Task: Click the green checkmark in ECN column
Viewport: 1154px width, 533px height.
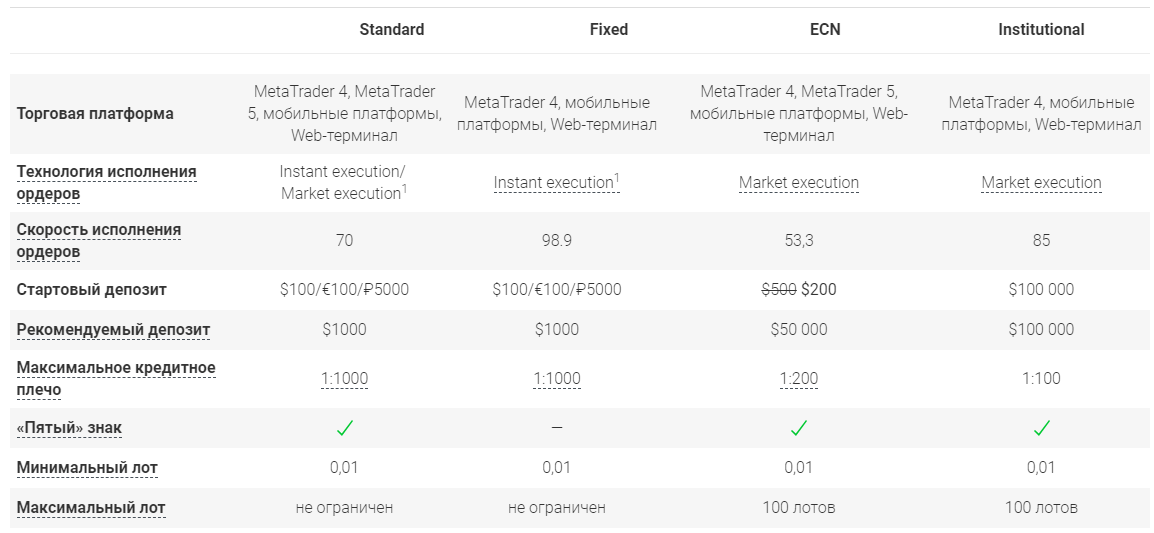Action: (x=798, y=428)
